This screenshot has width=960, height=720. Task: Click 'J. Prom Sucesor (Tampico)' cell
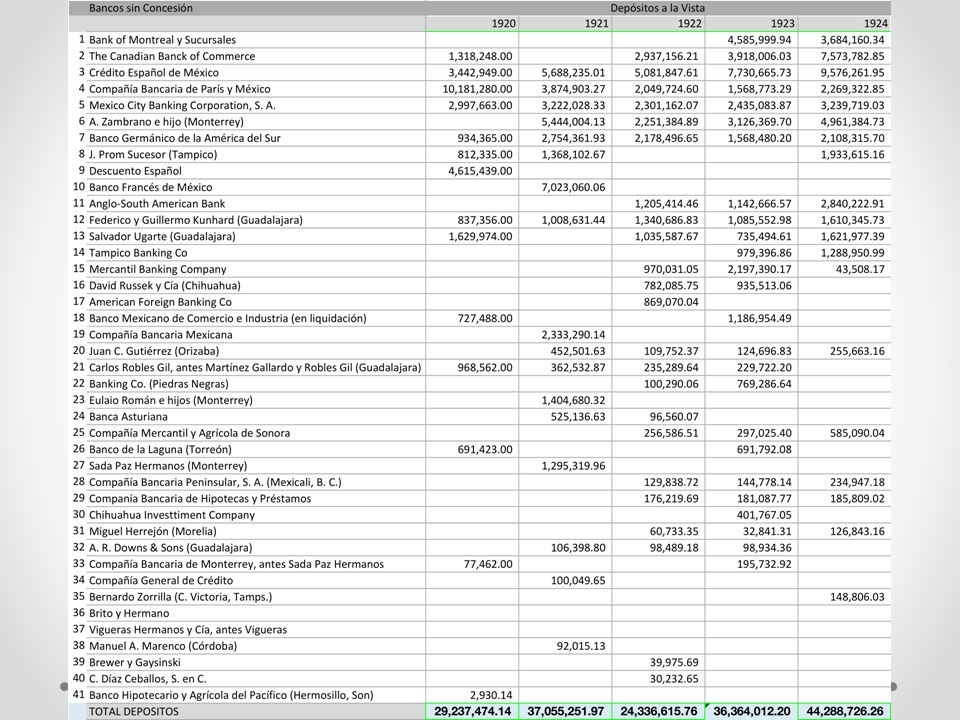256,154
